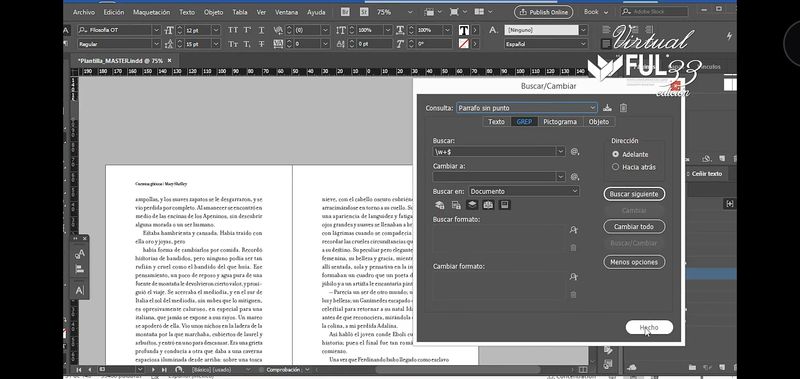Viewport: 800px width, 379px height.
Task: Switch to the GREP tab
Action: 524,122
